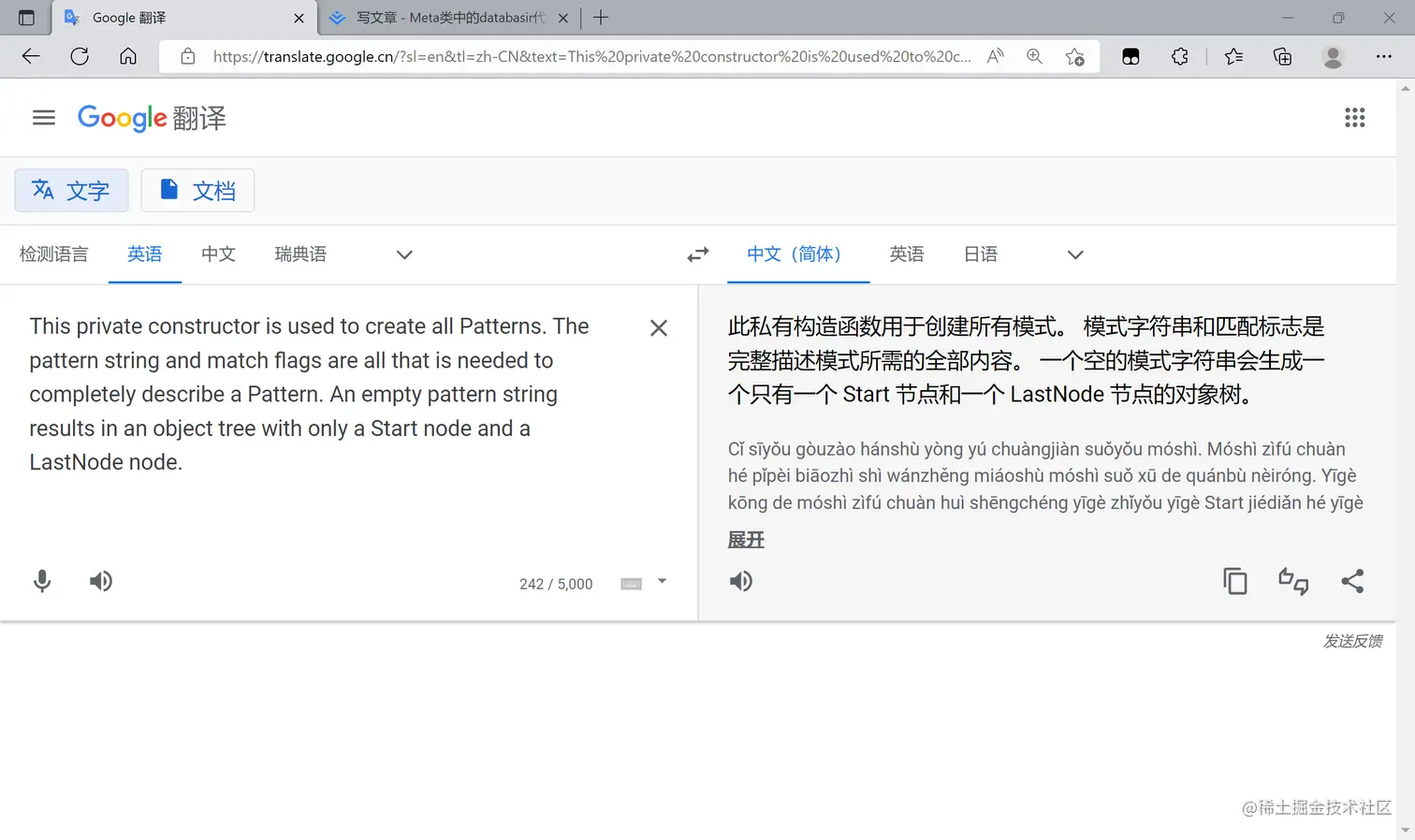Viewport: 1415px width, 840px height.
Task: Open the browser settings and more menu
Action: [x=1383, y=56]
